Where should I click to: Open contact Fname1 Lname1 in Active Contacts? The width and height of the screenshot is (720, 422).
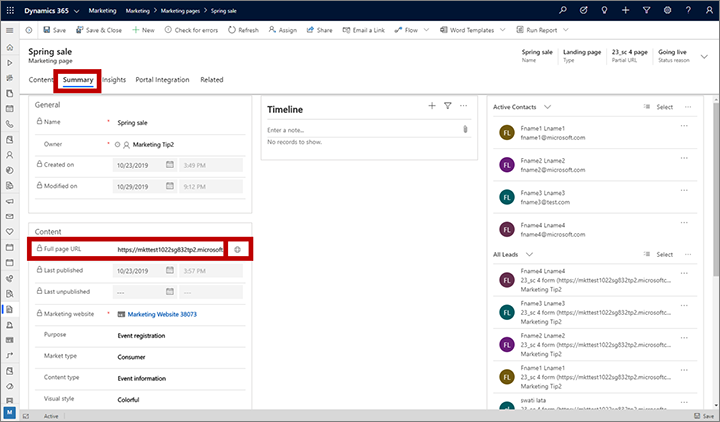[595, 133]
